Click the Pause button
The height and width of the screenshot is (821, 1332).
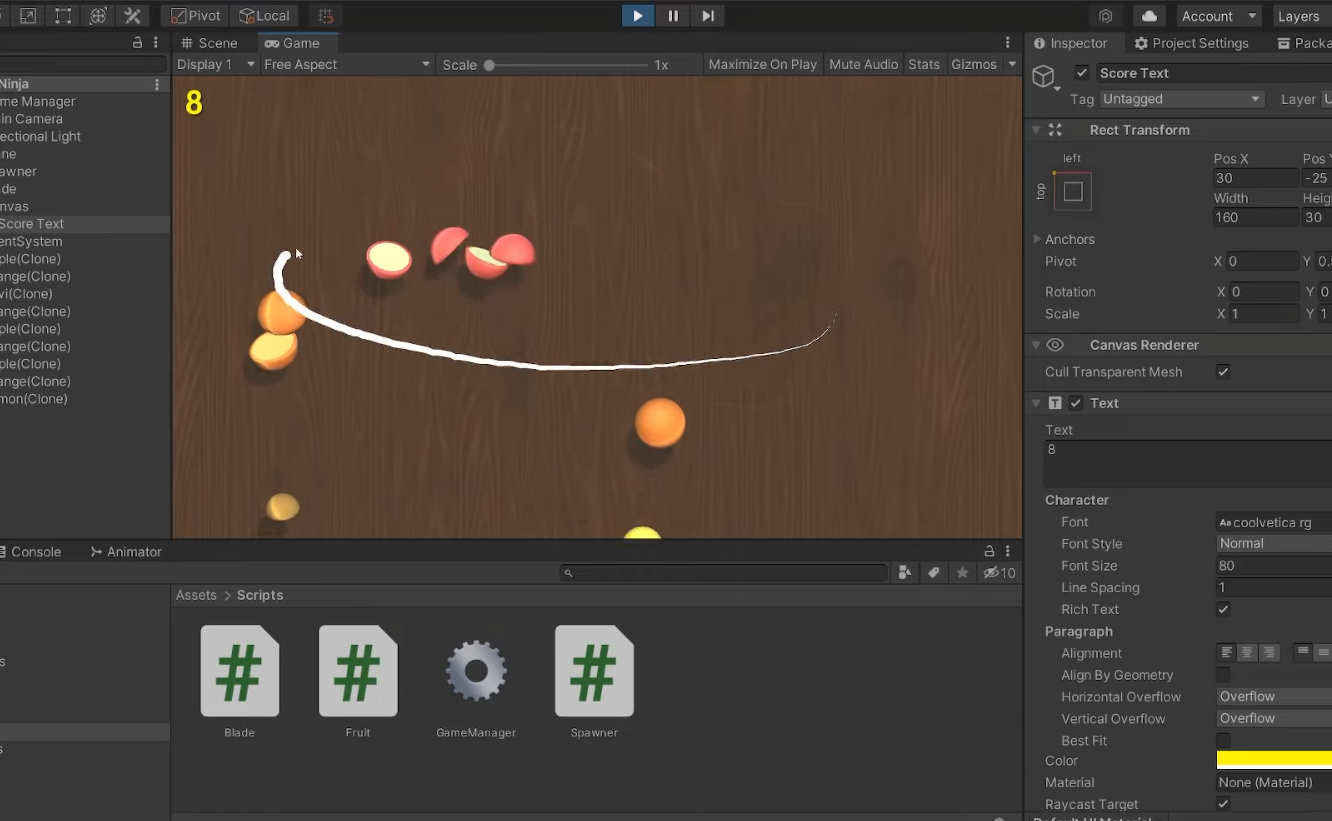pos(673,16)
